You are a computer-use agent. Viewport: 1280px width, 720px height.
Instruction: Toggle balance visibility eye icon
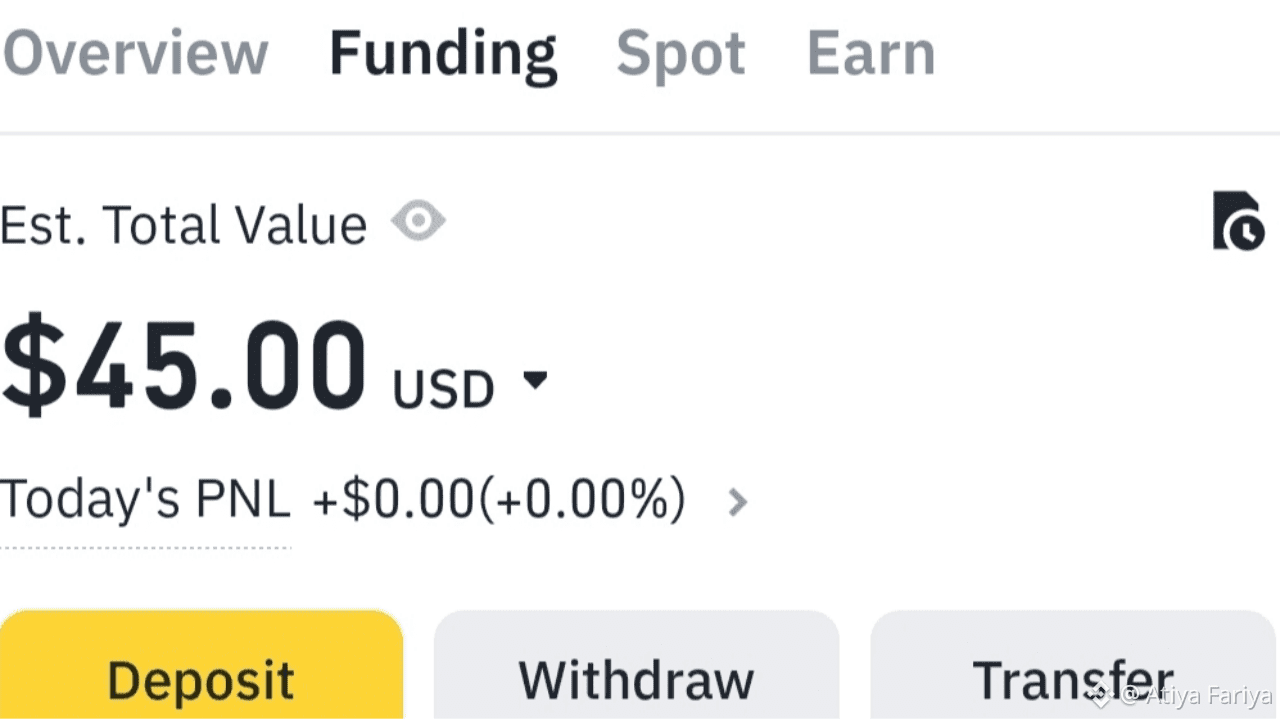[x=418, y=221]
